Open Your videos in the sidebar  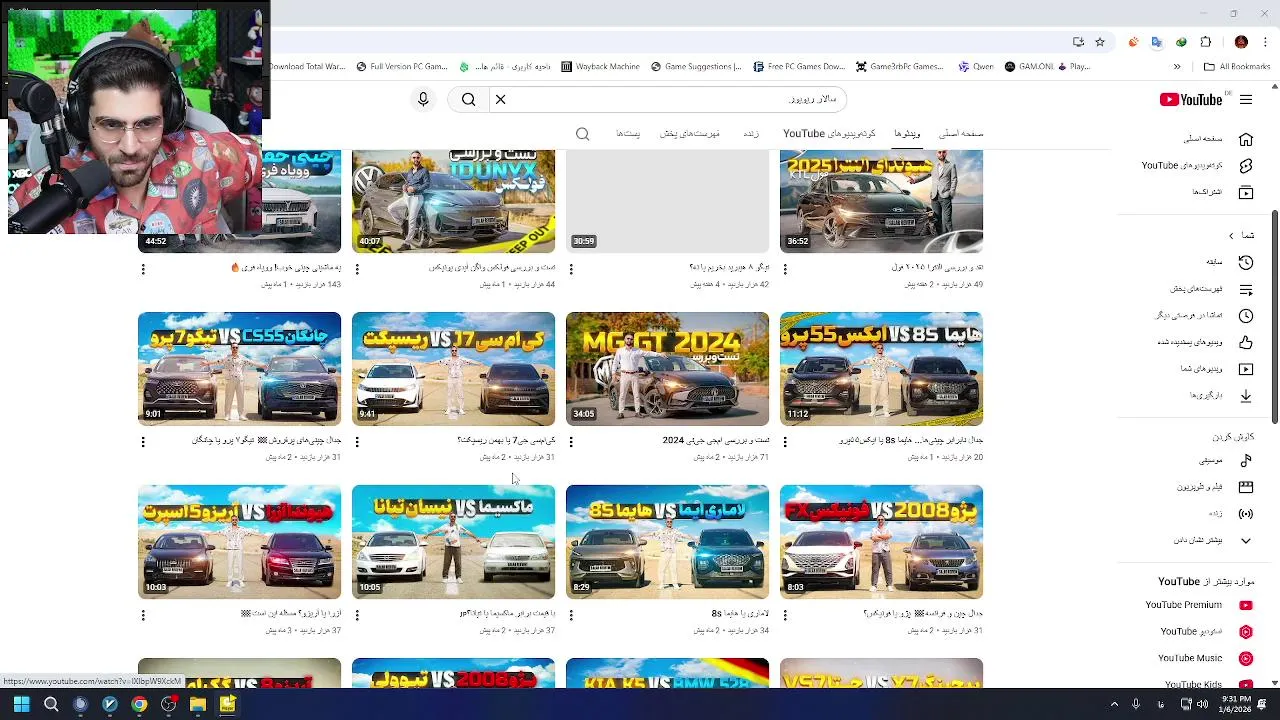click(1215, 369)
